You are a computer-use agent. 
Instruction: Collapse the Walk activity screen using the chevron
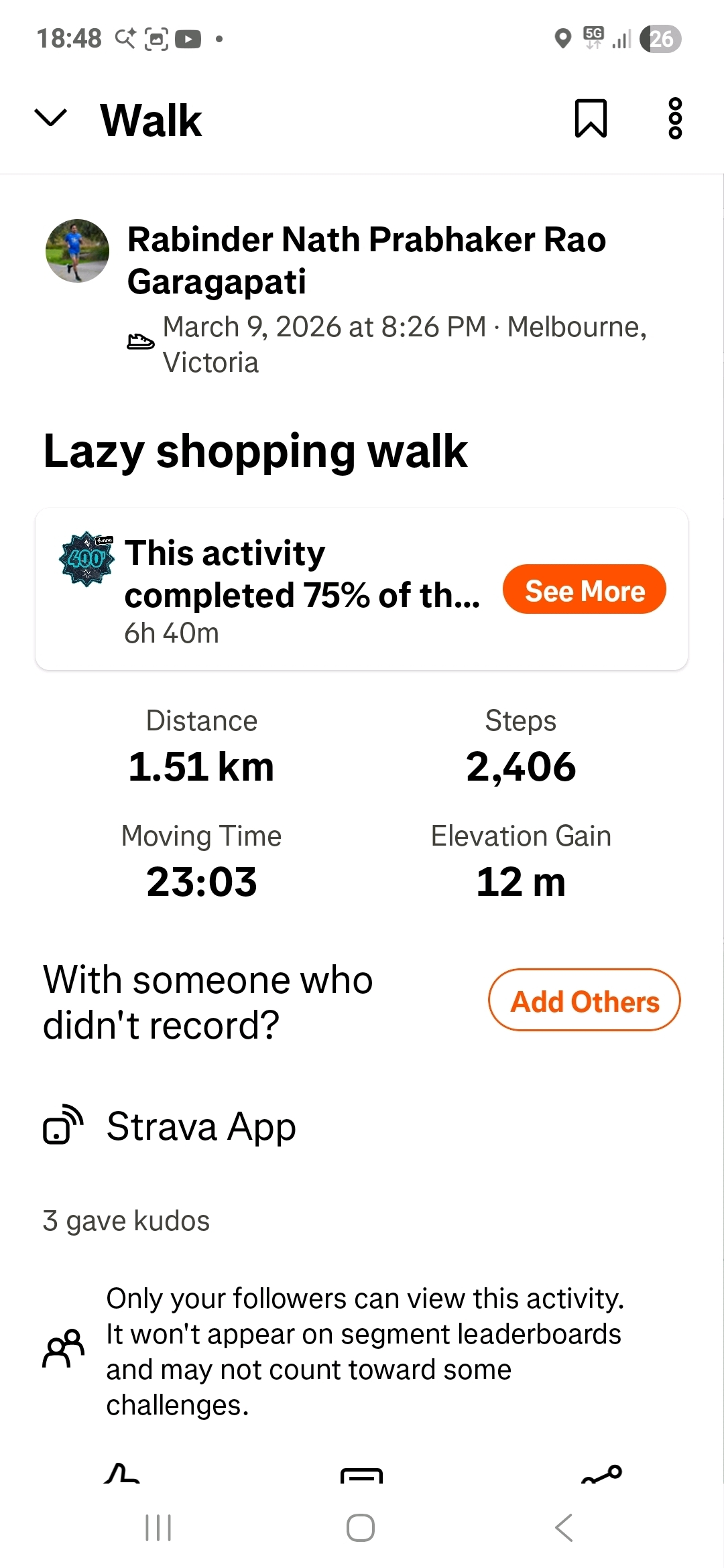51,119
